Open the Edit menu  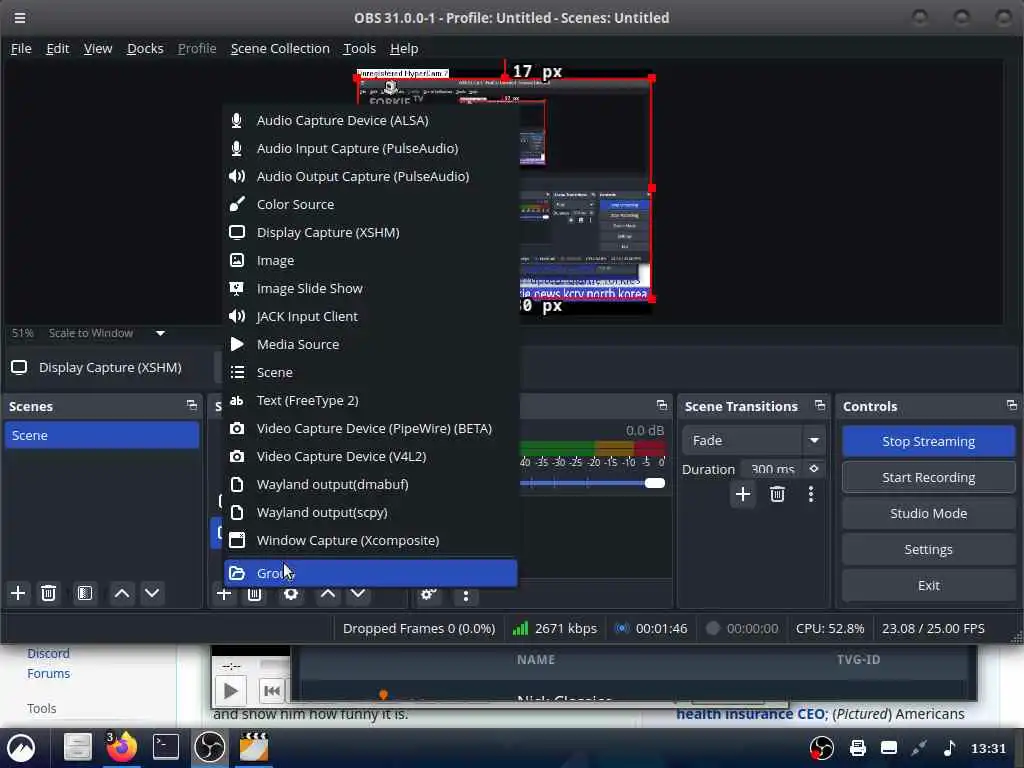57,48
